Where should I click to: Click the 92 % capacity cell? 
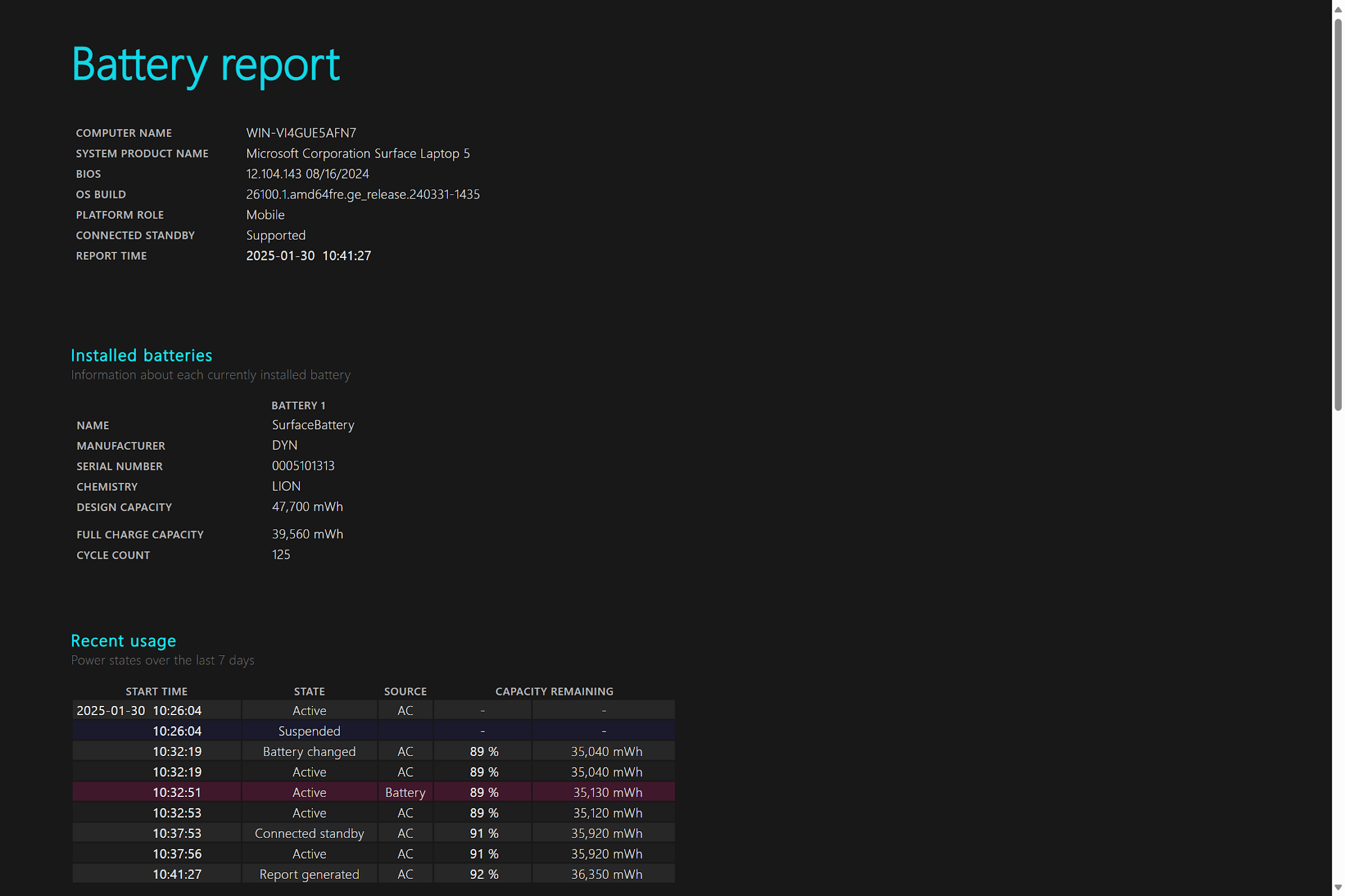pyautogui.click(x=483, y=874)
